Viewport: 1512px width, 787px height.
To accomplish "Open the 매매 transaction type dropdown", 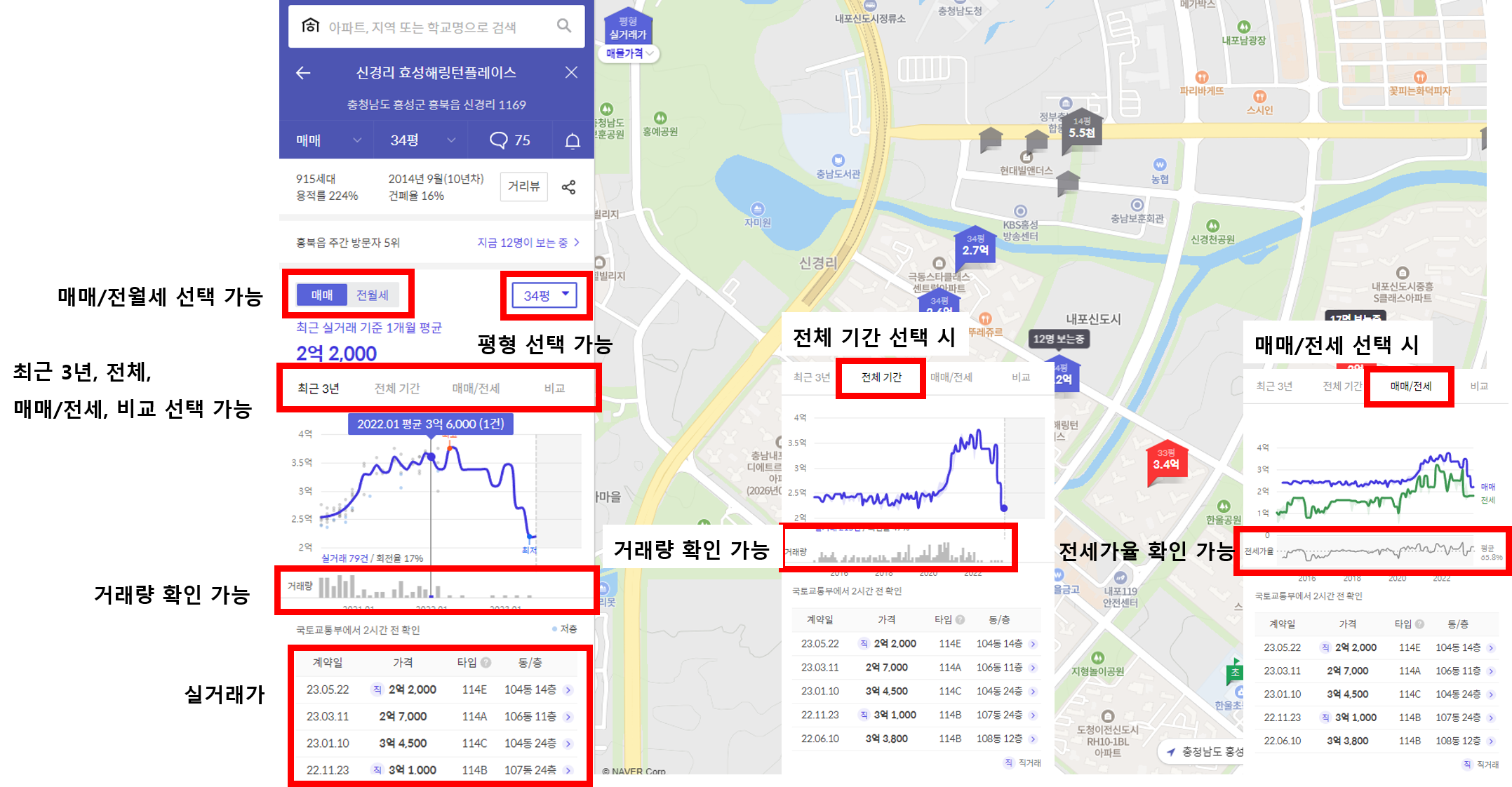I will click(x=326, y=140).
